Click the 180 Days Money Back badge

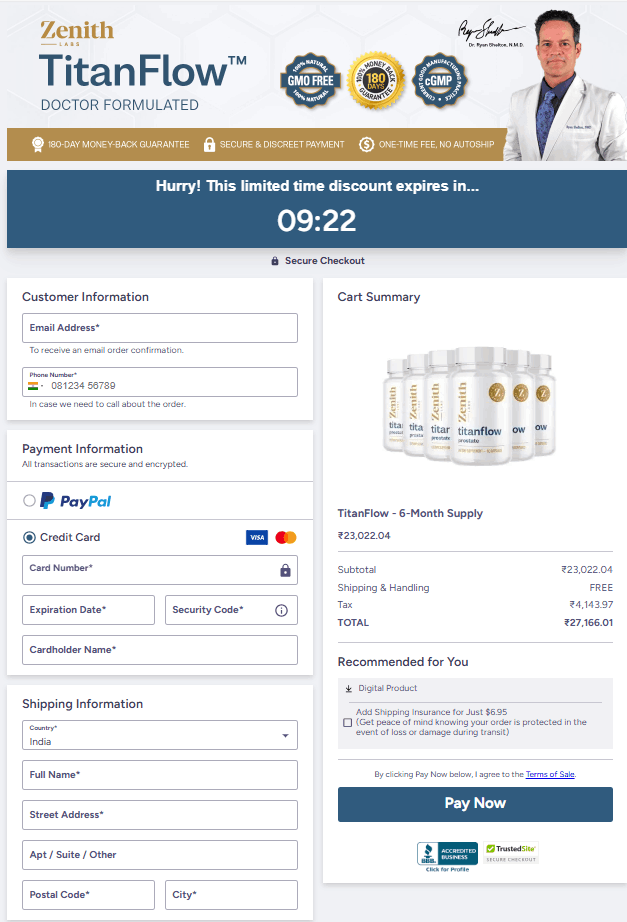(376, 81)
